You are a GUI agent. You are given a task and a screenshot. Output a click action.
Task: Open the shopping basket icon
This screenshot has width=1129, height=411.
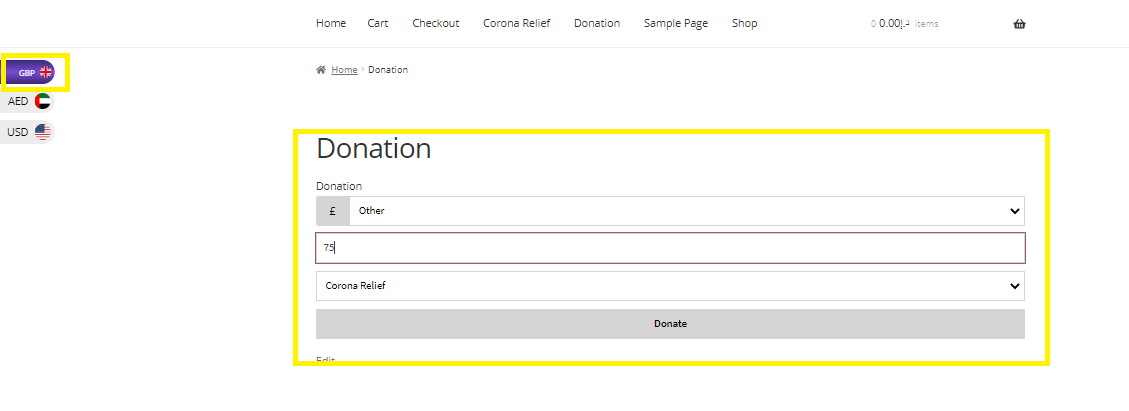pyautogui.click(x=1019, y=24)
